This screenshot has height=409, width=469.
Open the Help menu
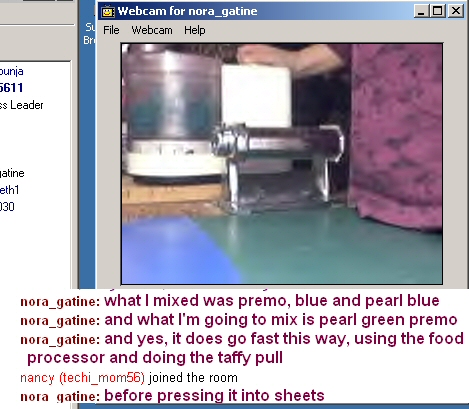pyautogui.click(x=195, y=30)
